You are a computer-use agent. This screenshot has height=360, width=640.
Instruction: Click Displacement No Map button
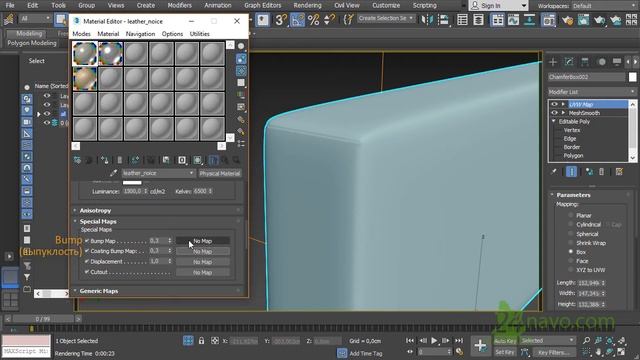202,262
